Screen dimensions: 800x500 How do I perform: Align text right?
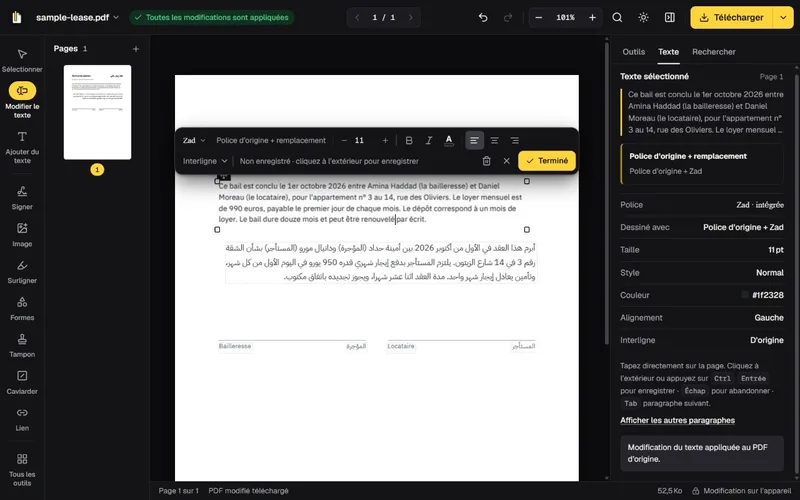tap(514, 140)
